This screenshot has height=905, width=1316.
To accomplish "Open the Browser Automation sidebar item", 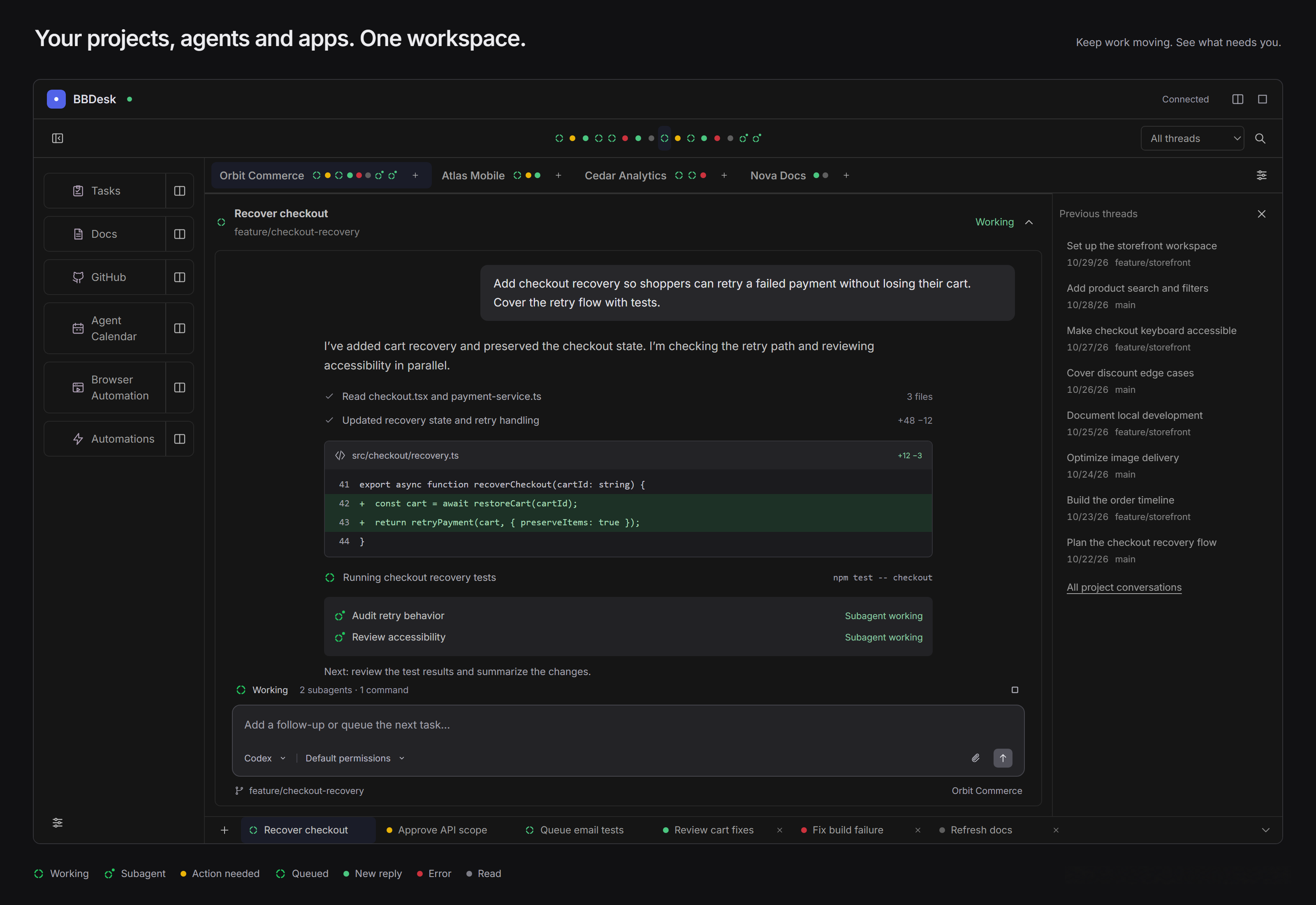I will click(105, 387).
